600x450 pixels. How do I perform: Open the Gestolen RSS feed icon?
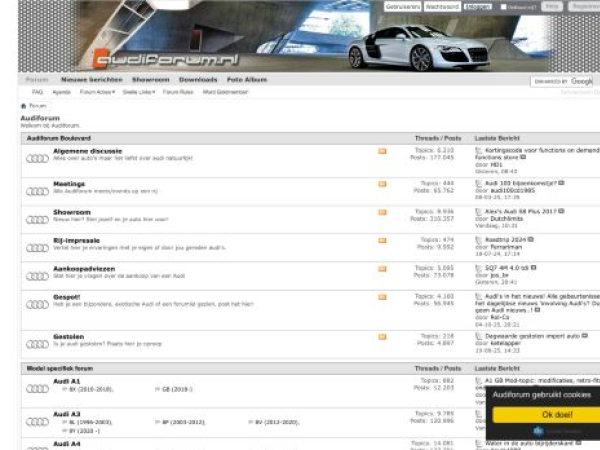point(382,337)
